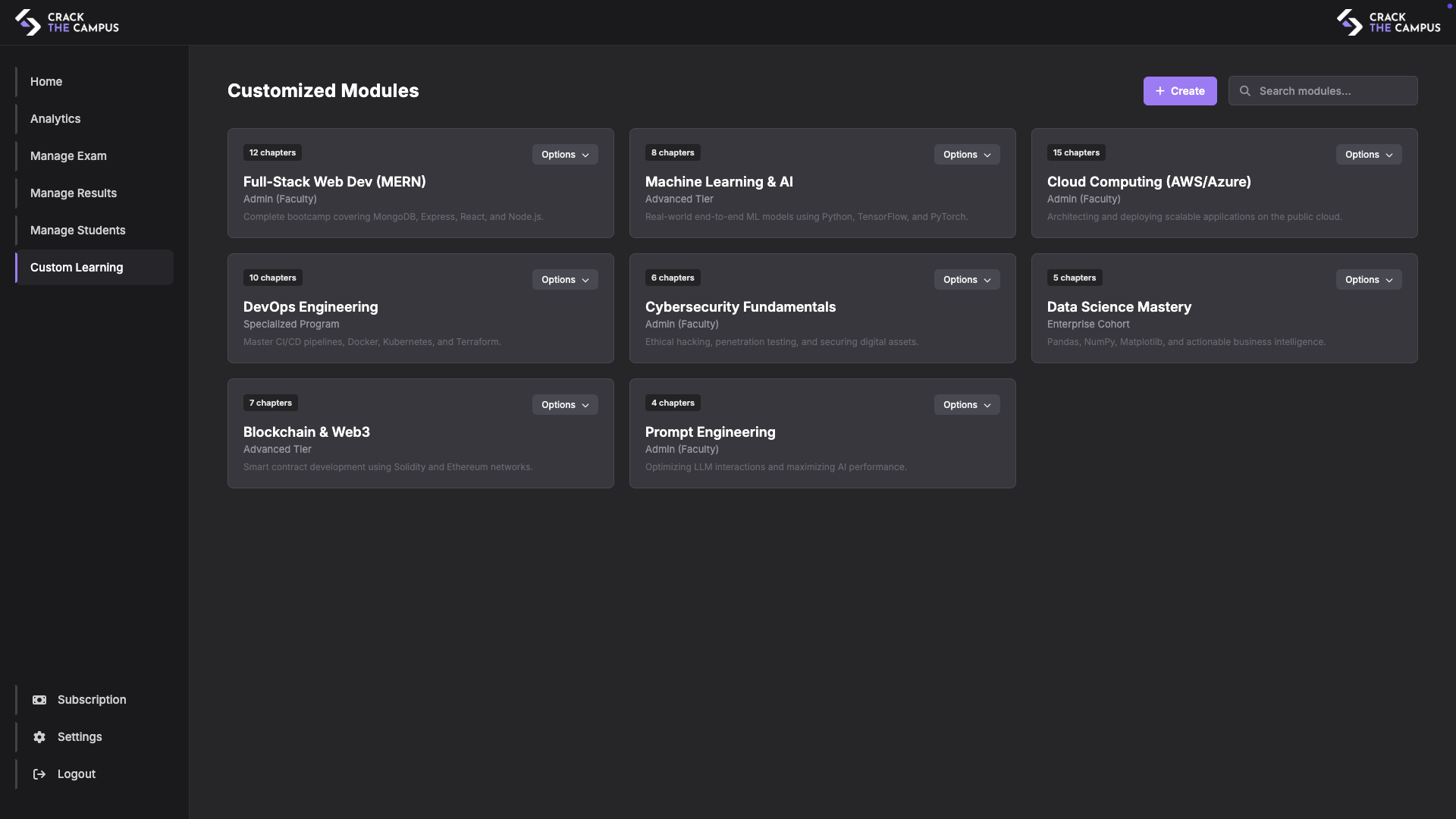Expand Options for Prompt Engineering module
This screenshot has width=1456, height=819.
967,405
